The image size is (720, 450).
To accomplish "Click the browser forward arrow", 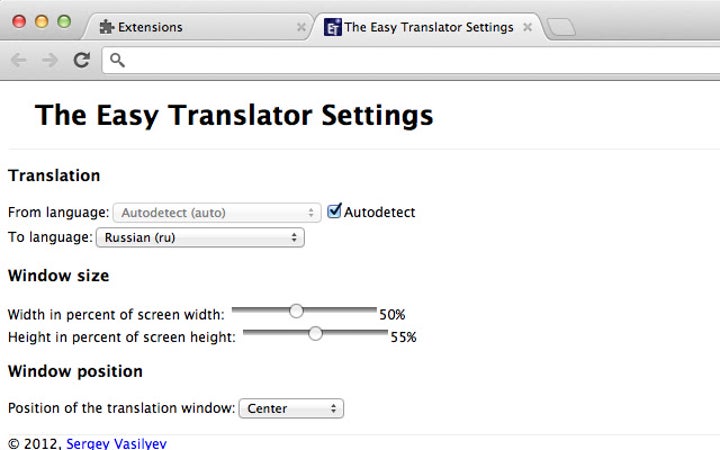I will 50,61.
